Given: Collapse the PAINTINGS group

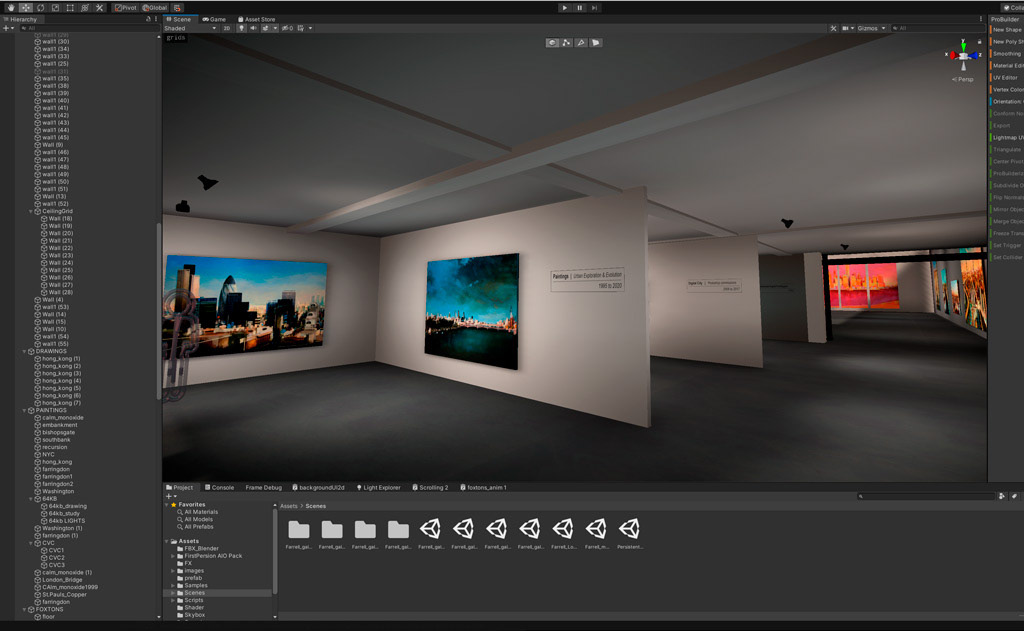Looking at the screenshot, I should pos(24,410).
